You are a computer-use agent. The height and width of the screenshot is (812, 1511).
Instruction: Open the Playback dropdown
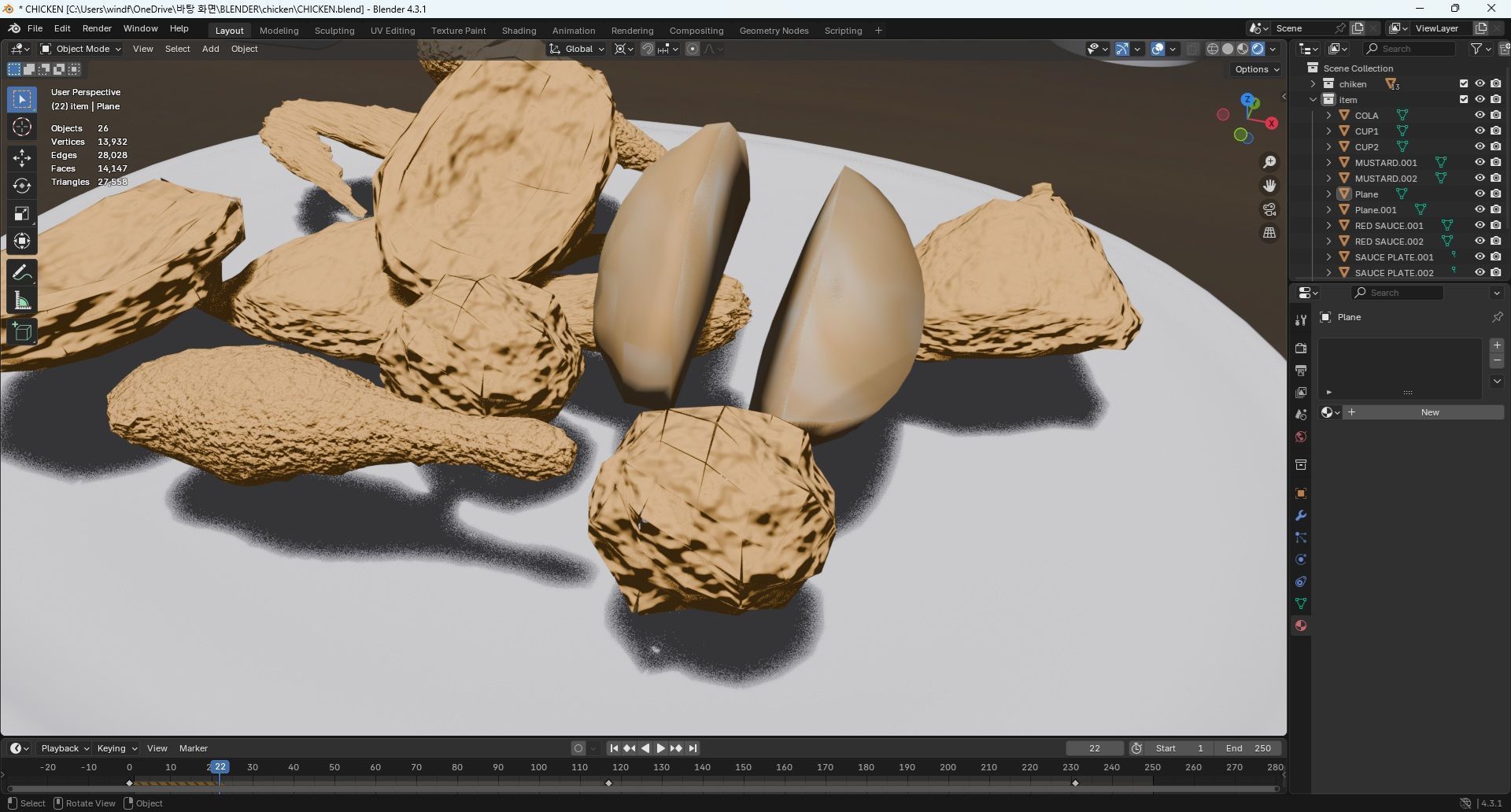[x=65, y=748]
